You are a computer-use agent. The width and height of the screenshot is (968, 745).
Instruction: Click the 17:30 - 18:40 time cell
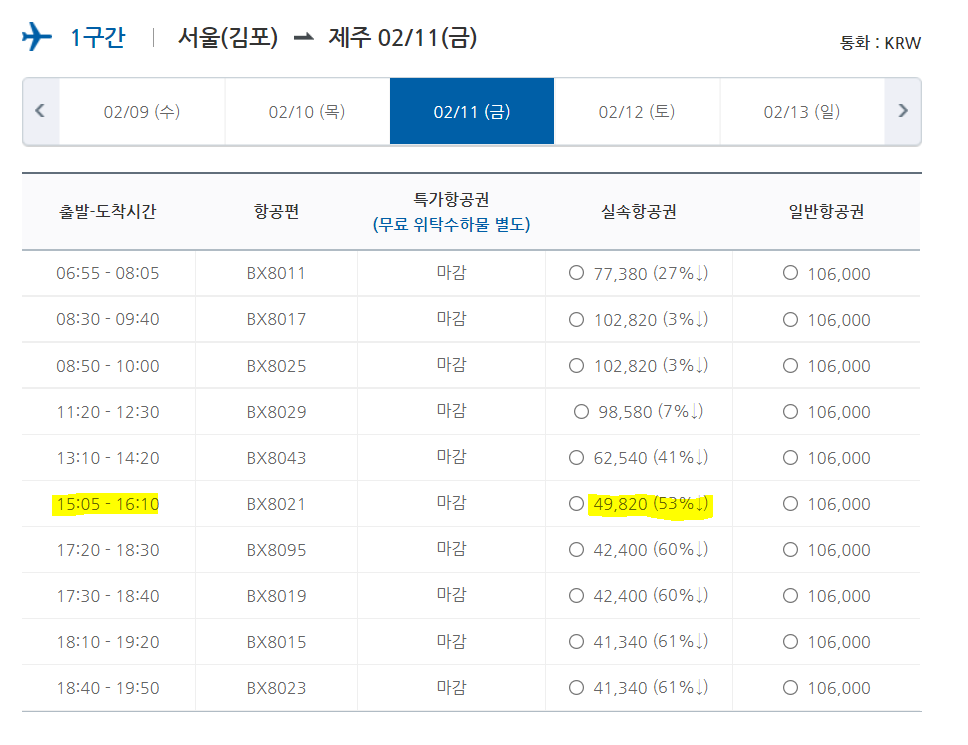pos(108,596)
